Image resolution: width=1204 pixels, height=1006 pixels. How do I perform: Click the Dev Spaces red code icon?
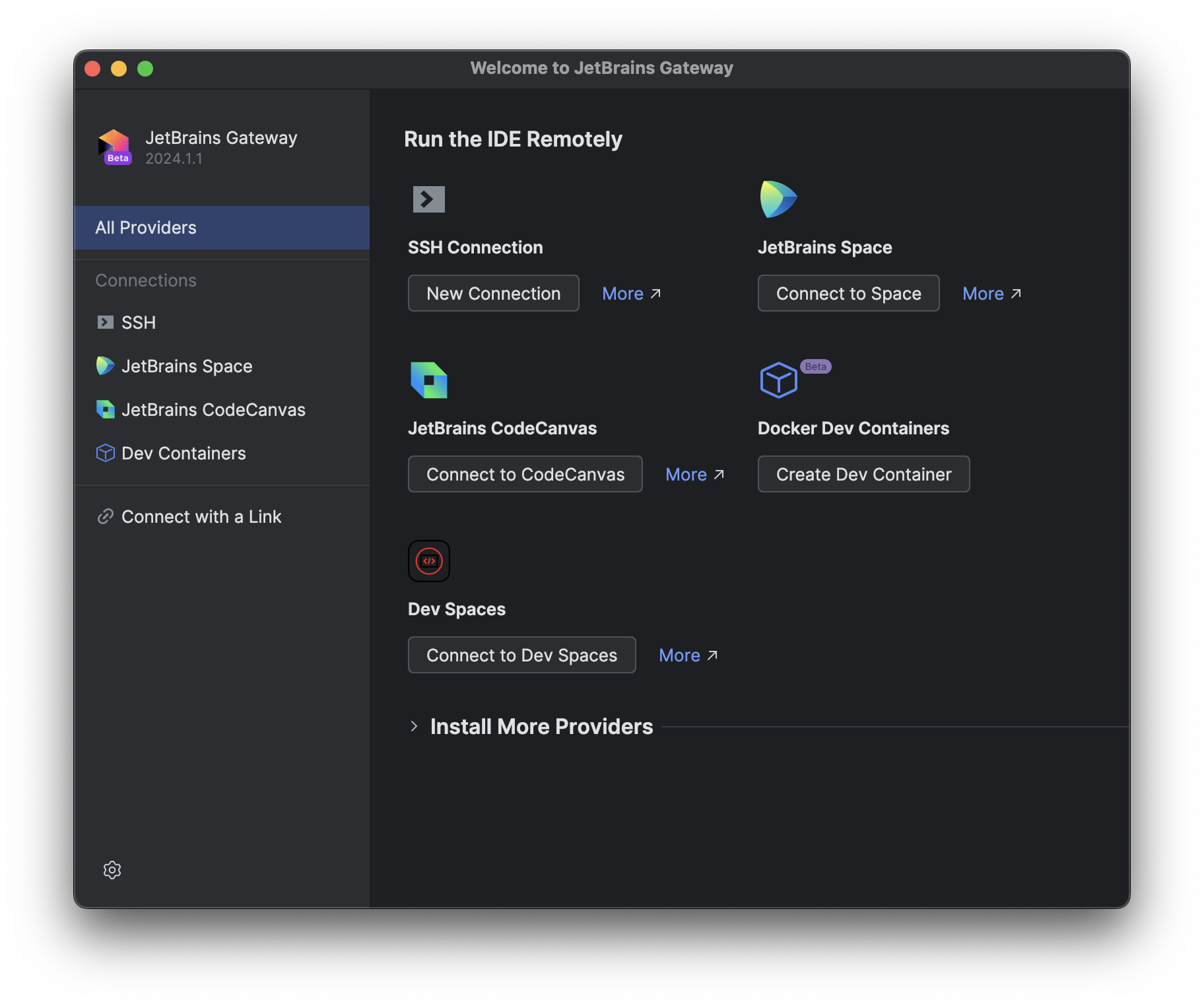coord(428,560)
